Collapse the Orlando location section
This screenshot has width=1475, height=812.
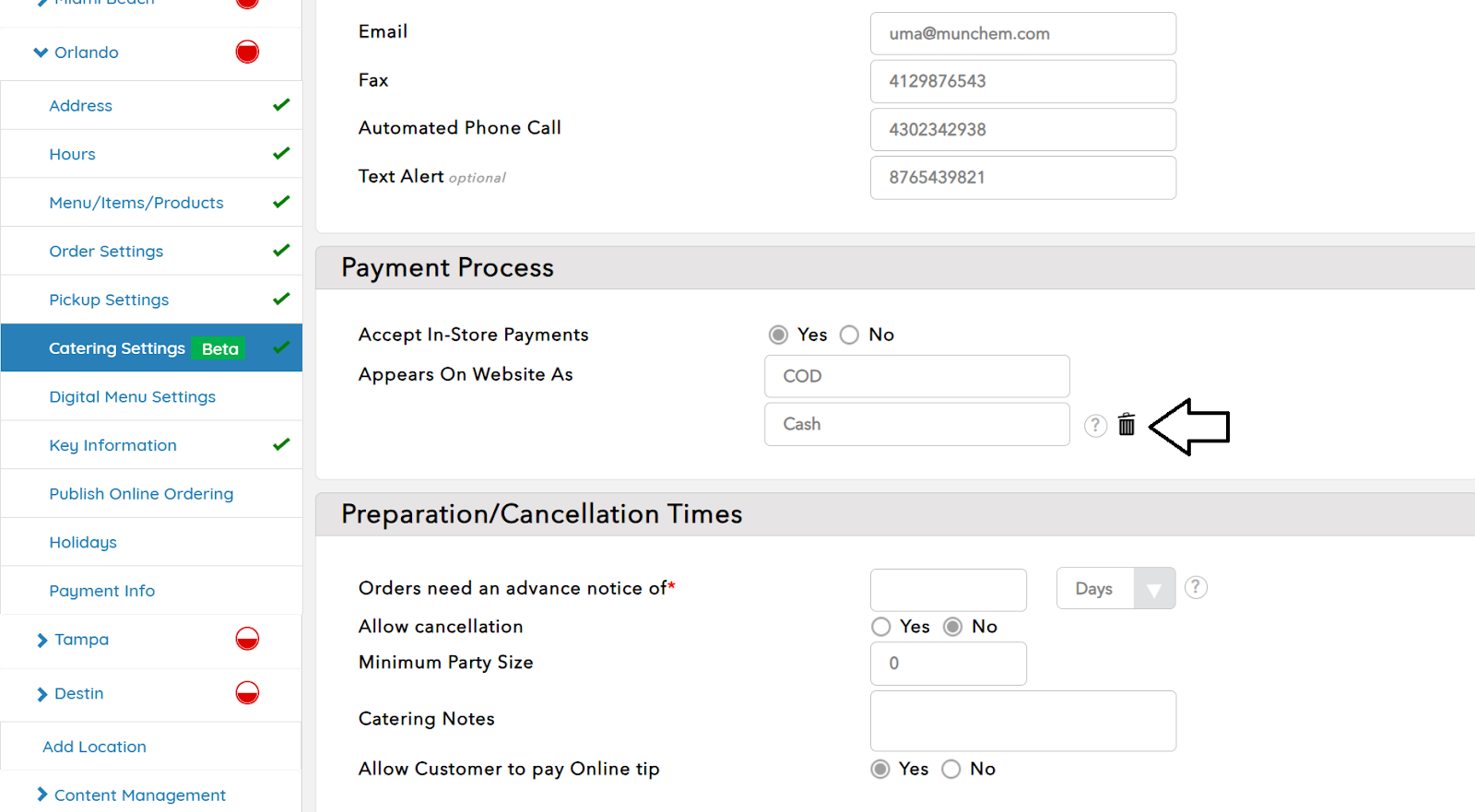[41, 53]
